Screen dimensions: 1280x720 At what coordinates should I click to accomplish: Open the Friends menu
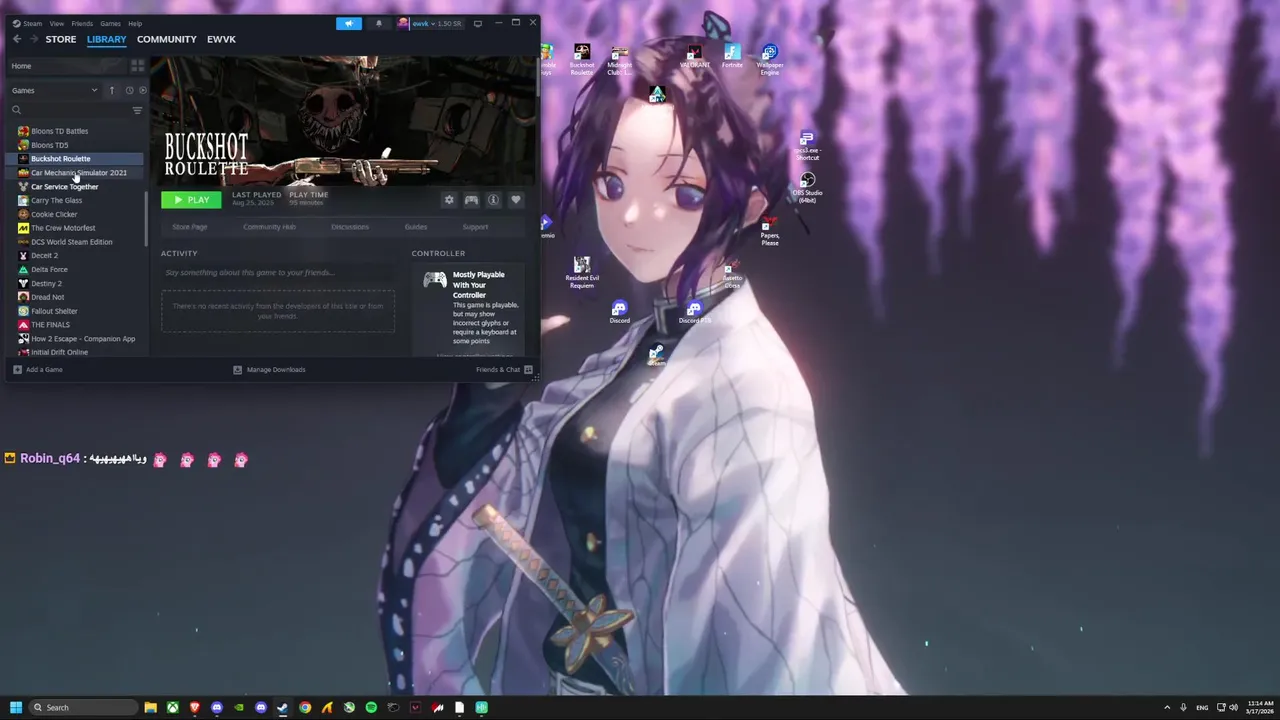click(x=82, y=23)
